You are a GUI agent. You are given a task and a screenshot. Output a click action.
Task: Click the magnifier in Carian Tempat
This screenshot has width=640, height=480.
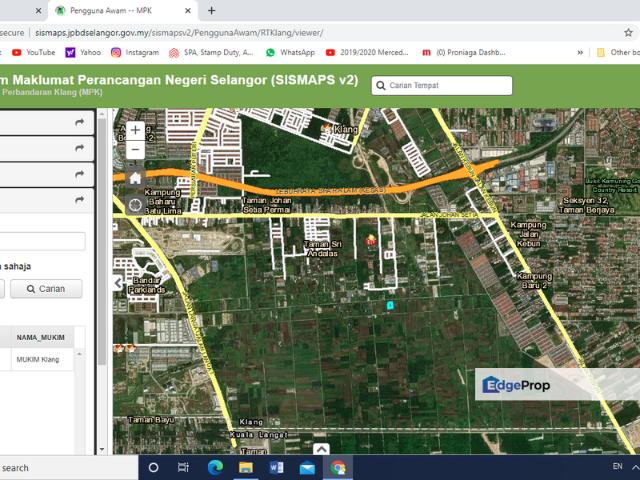point(380,85)
